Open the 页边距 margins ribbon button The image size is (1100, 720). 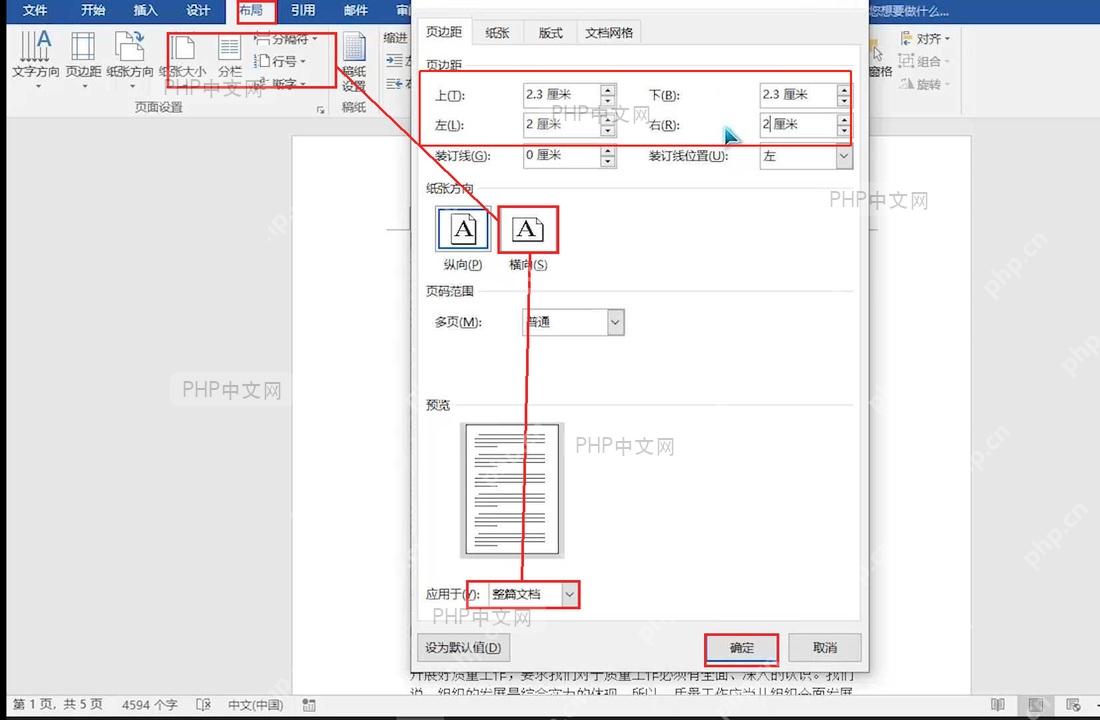coord(83,59)
